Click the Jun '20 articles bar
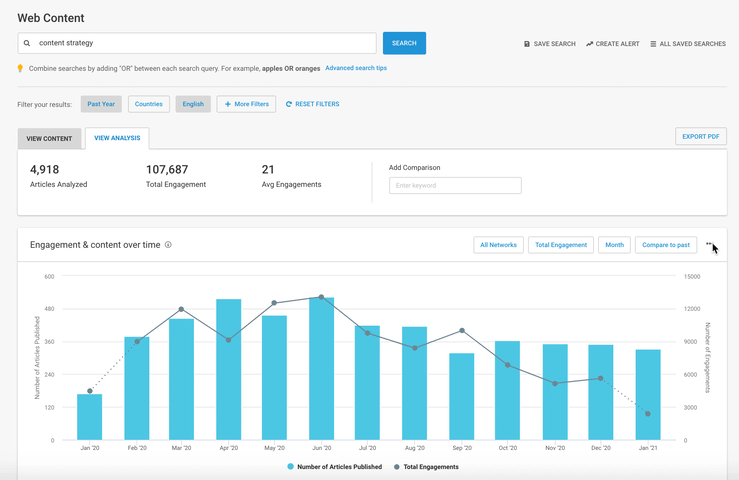 321,370
